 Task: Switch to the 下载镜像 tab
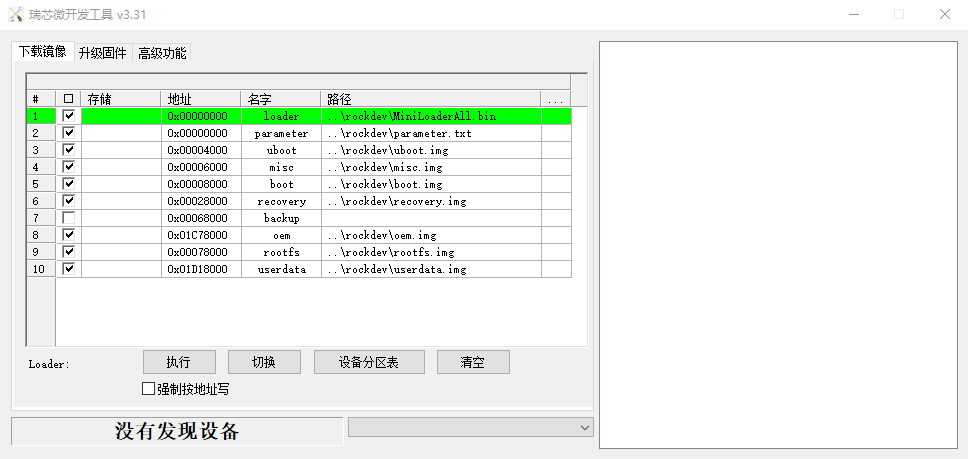42,52
